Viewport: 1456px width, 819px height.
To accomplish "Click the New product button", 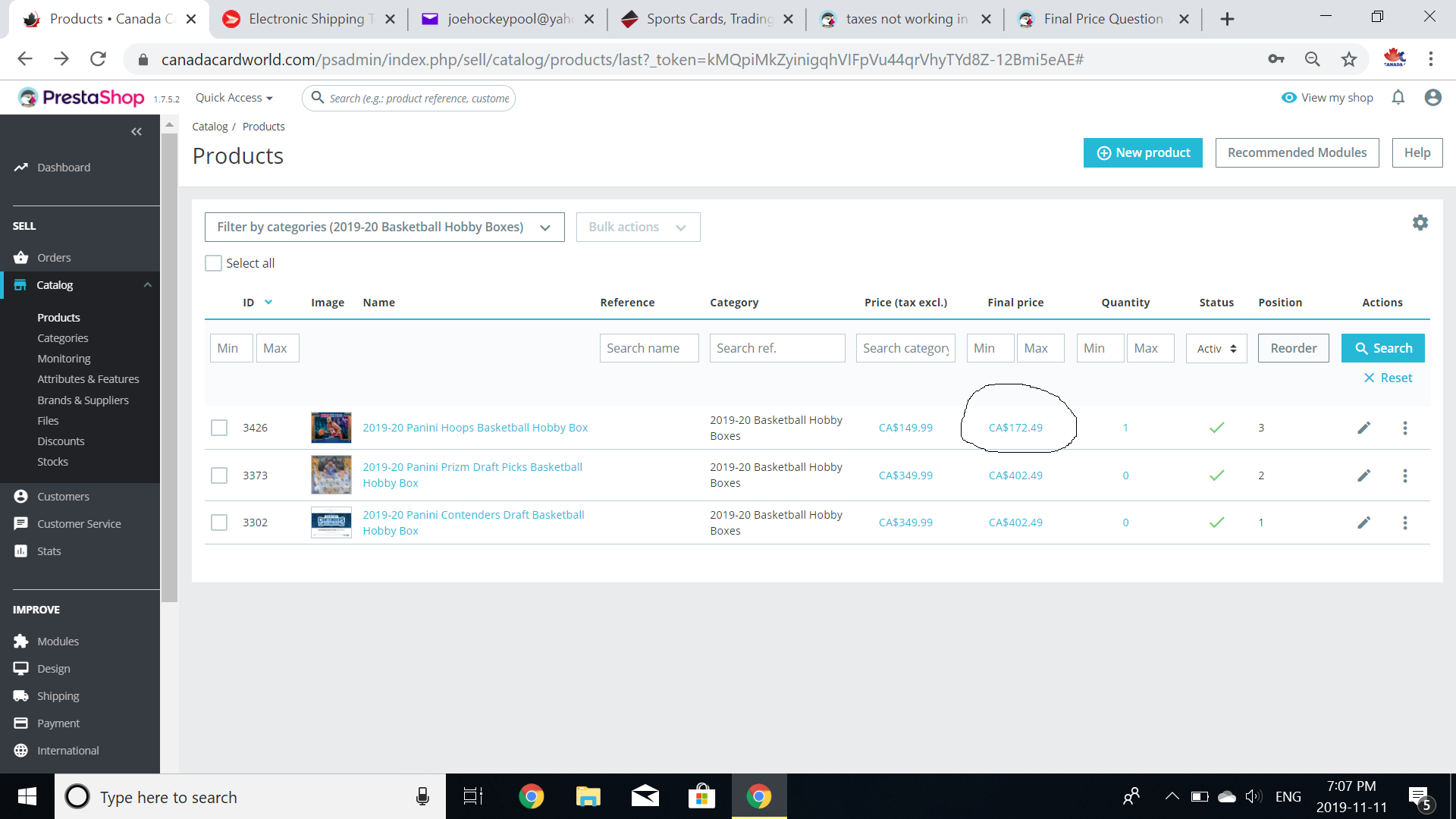I will coord(1143,153).
